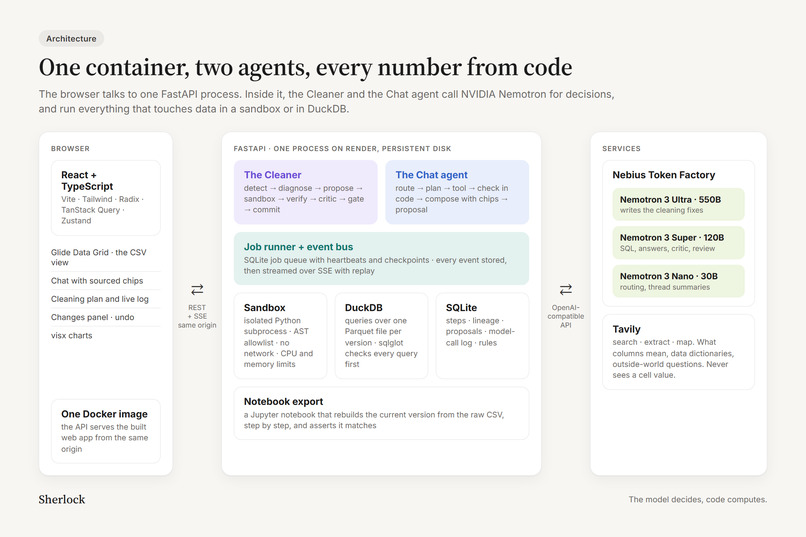This screenshot has height=537, width=806.
Task: Click 'The model decides, code computes.' tagline
Action: pyautogui.click(x=698, y=499)
